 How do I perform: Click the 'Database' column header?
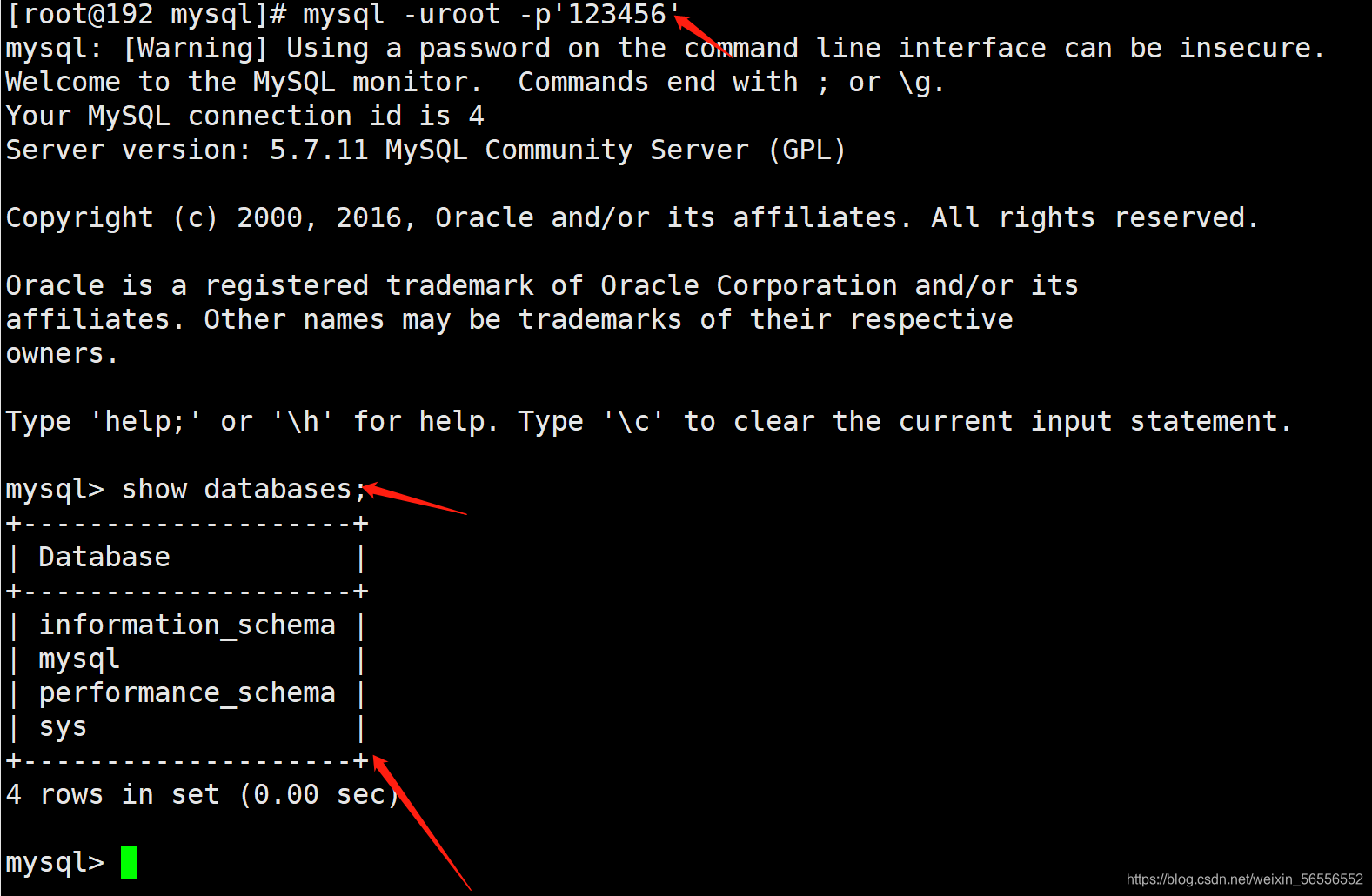pyautogui.click(x=104, y=557)
